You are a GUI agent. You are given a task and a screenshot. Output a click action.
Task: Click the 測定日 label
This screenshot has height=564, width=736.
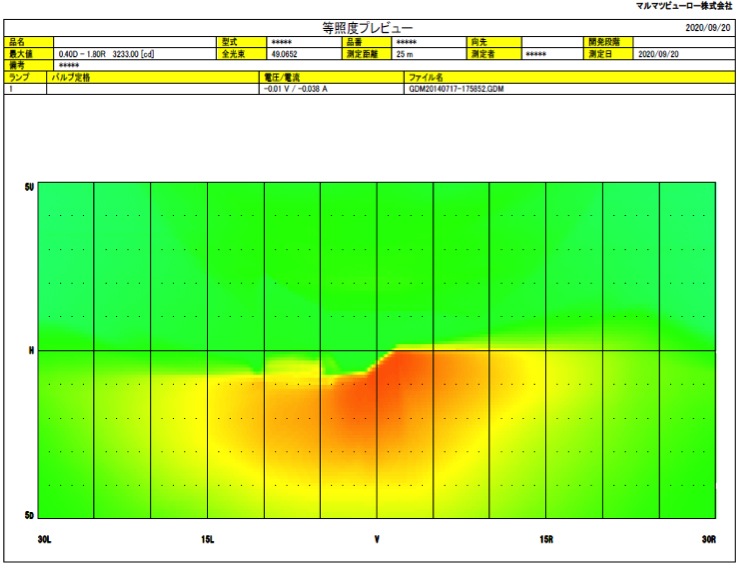[x=600, y=54]
